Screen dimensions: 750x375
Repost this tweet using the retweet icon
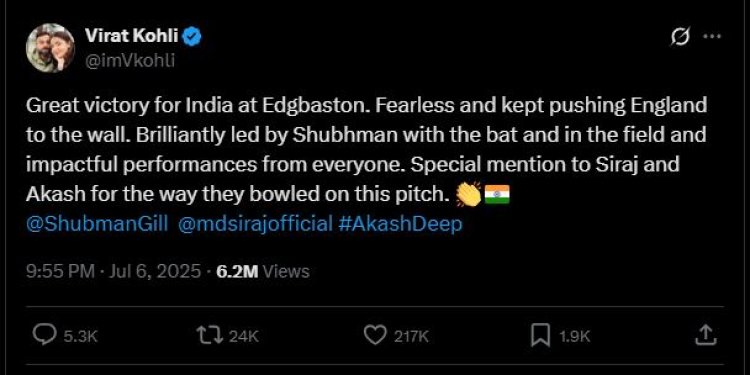(210, 335)
